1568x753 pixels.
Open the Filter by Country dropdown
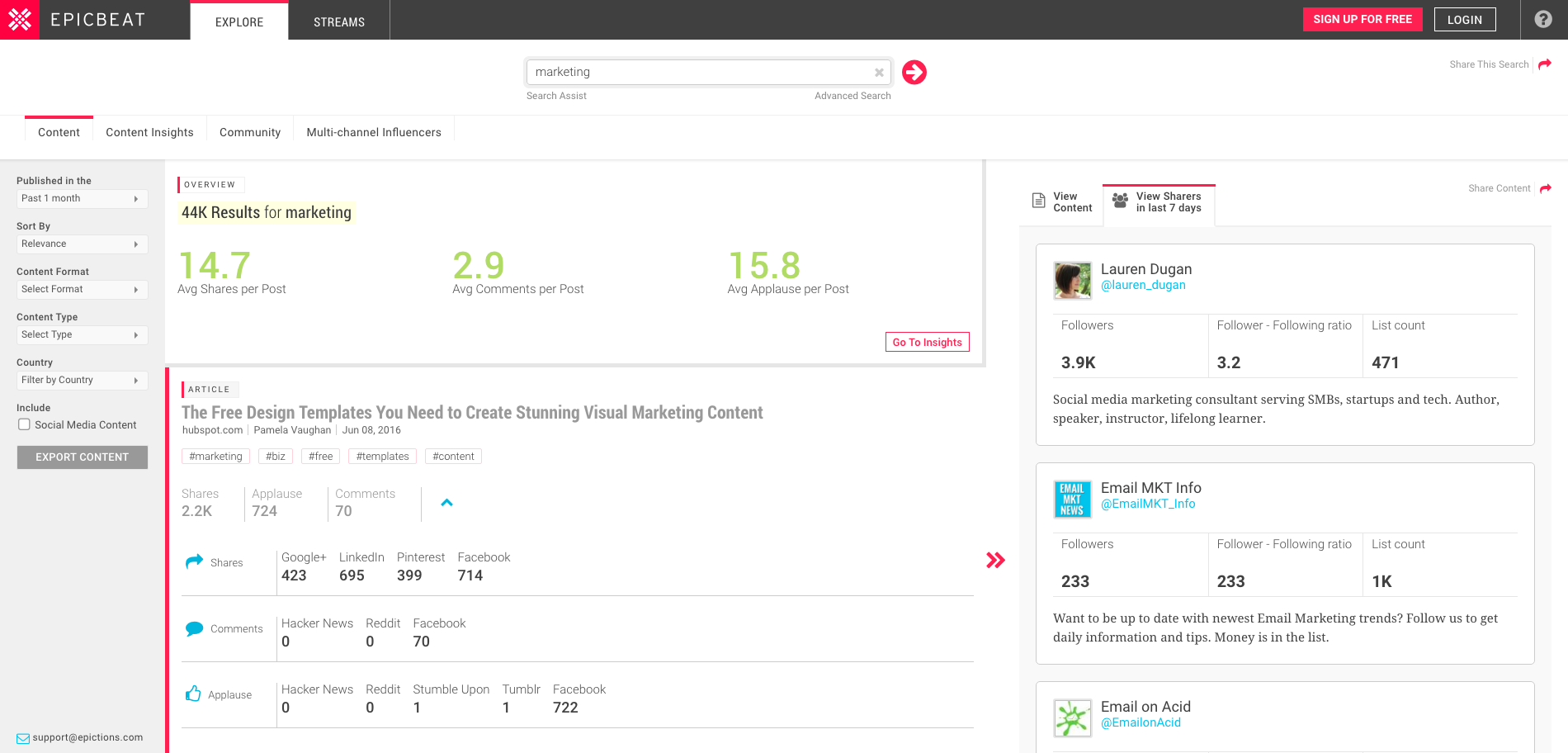83,381
